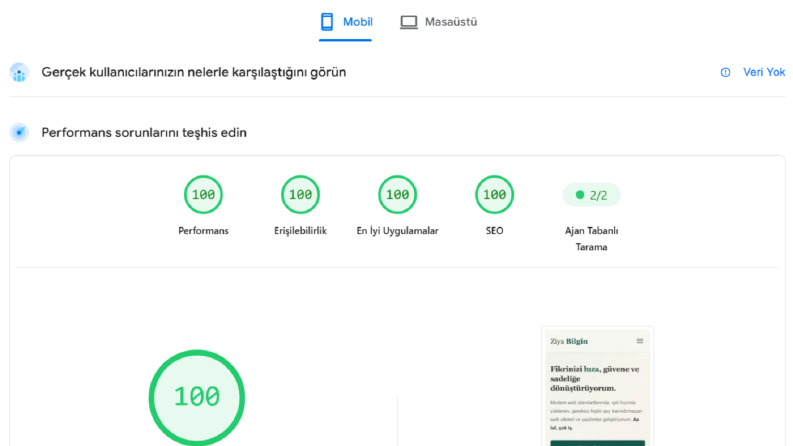The width and height of the screenshot is (793, 446).
Task: Click the hamburger menu in the page thumbnail
Action: 640,341
